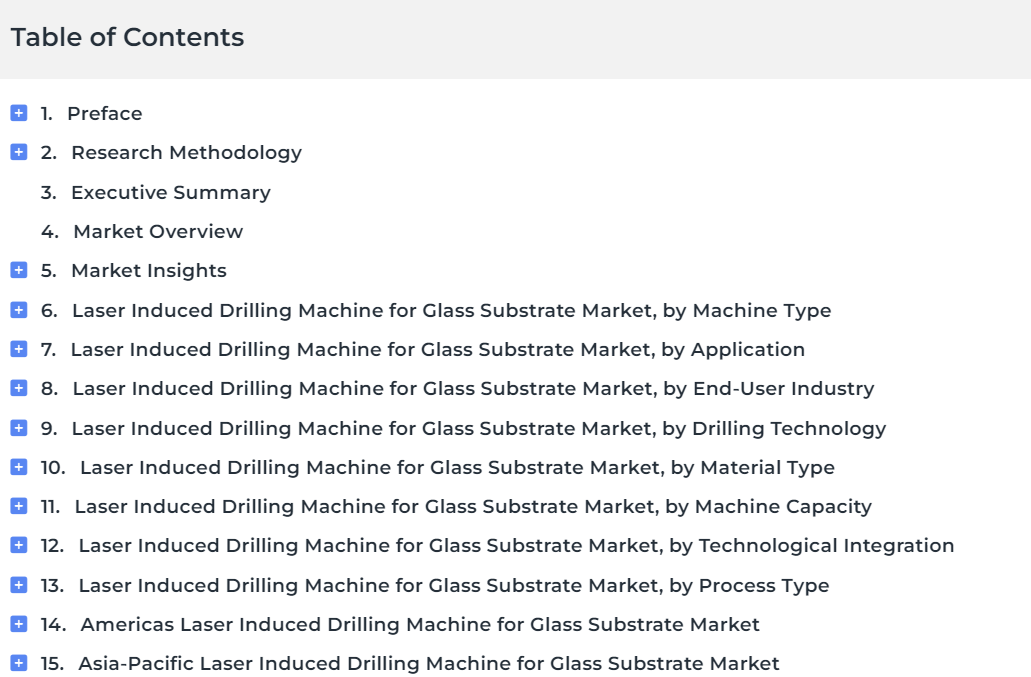The height and width of the screenshot is (677, 1031).
Task: Expand the Research Methodology plus icon
Action: (x=19, y=152)
